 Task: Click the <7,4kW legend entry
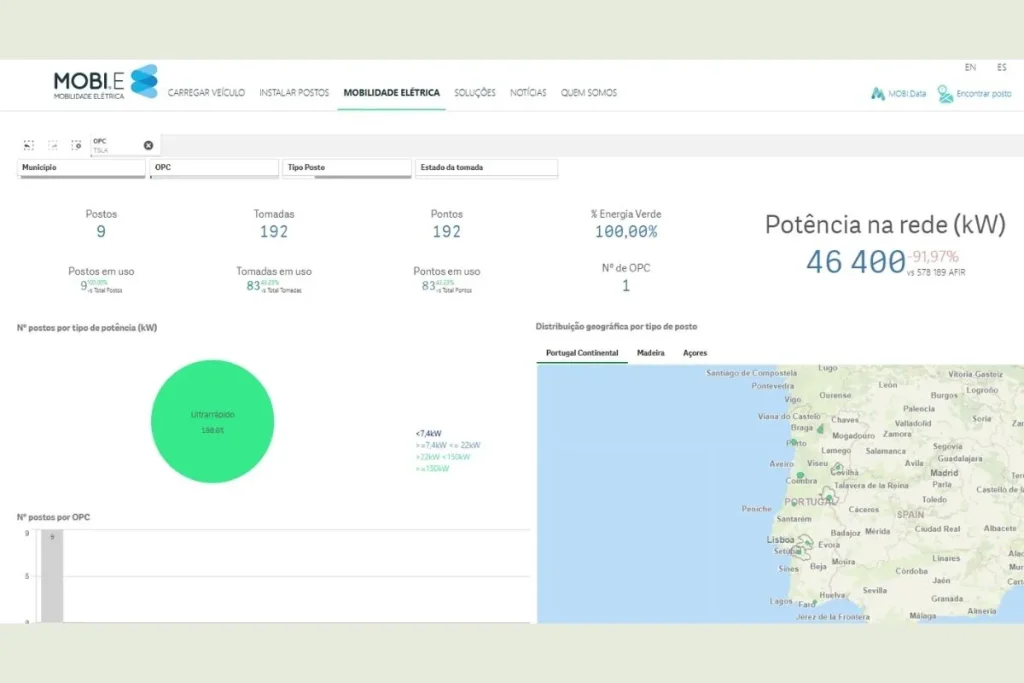(428, 434)
